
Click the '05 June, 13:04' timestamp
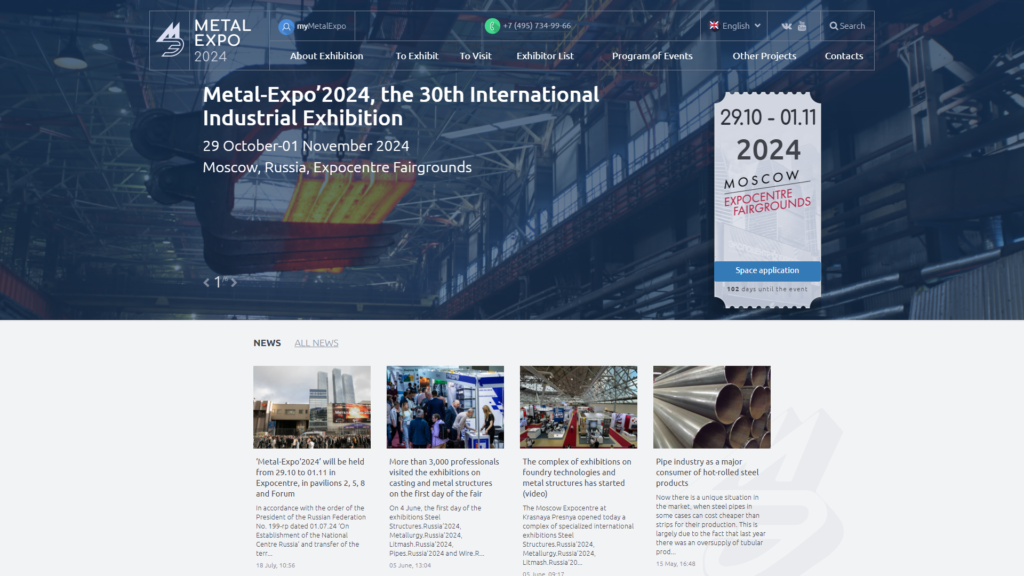[410, 566]
